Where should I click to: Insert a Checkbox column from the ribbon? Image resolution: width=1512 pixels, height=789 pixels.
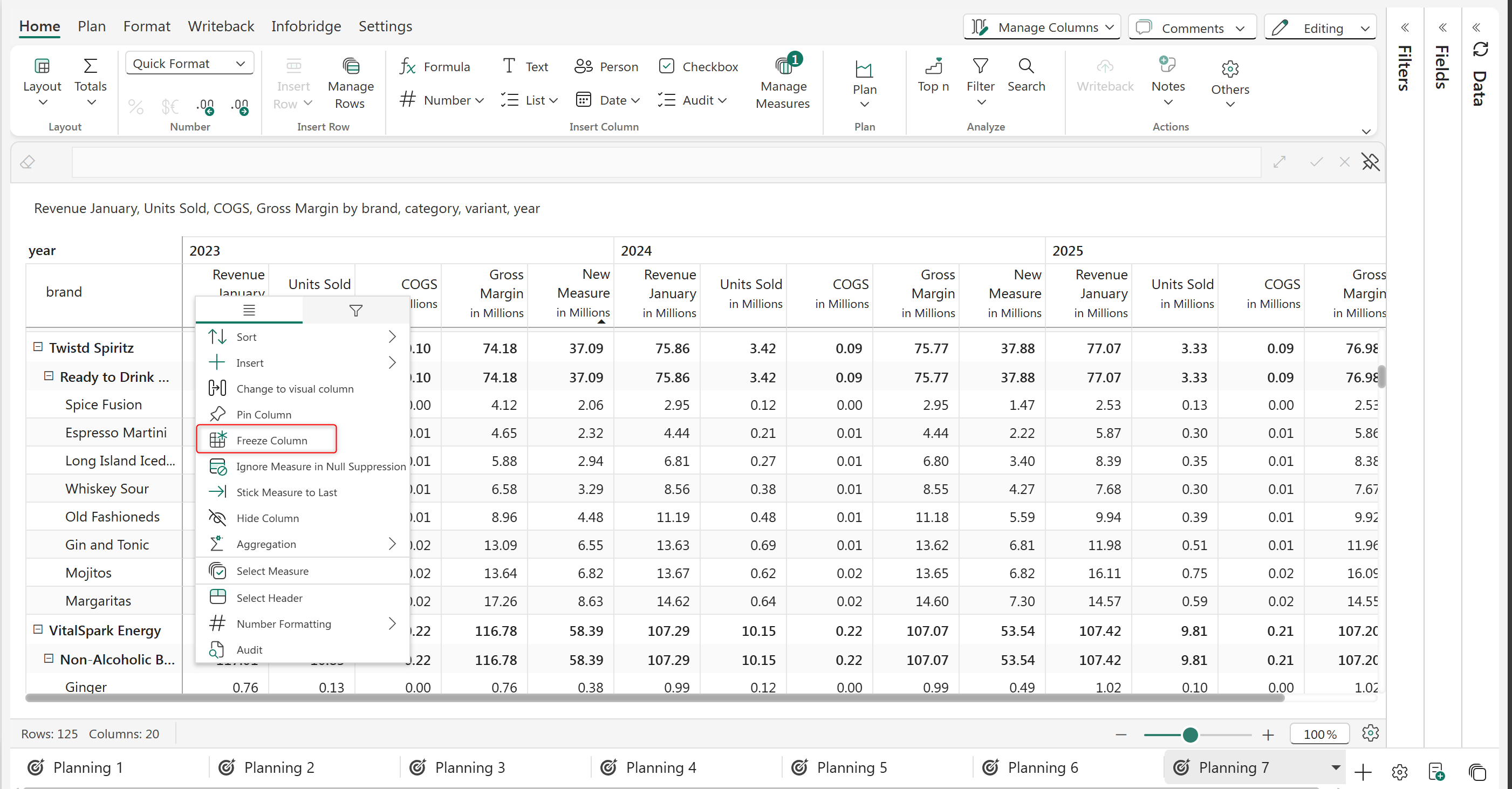(698, 66)
